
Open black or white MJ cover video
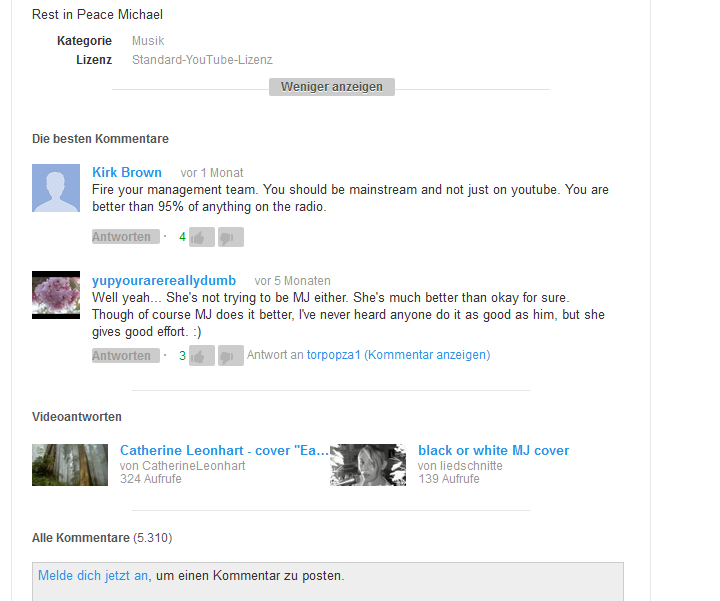point(494,450)
